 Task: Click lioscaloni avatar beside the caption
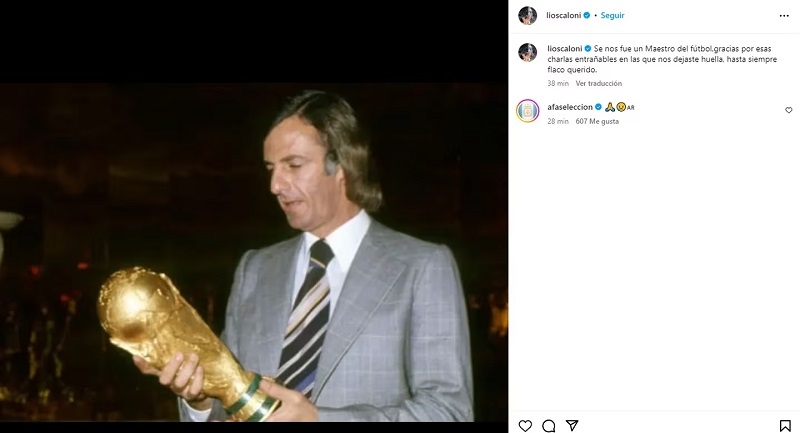[x=527, y=52]
